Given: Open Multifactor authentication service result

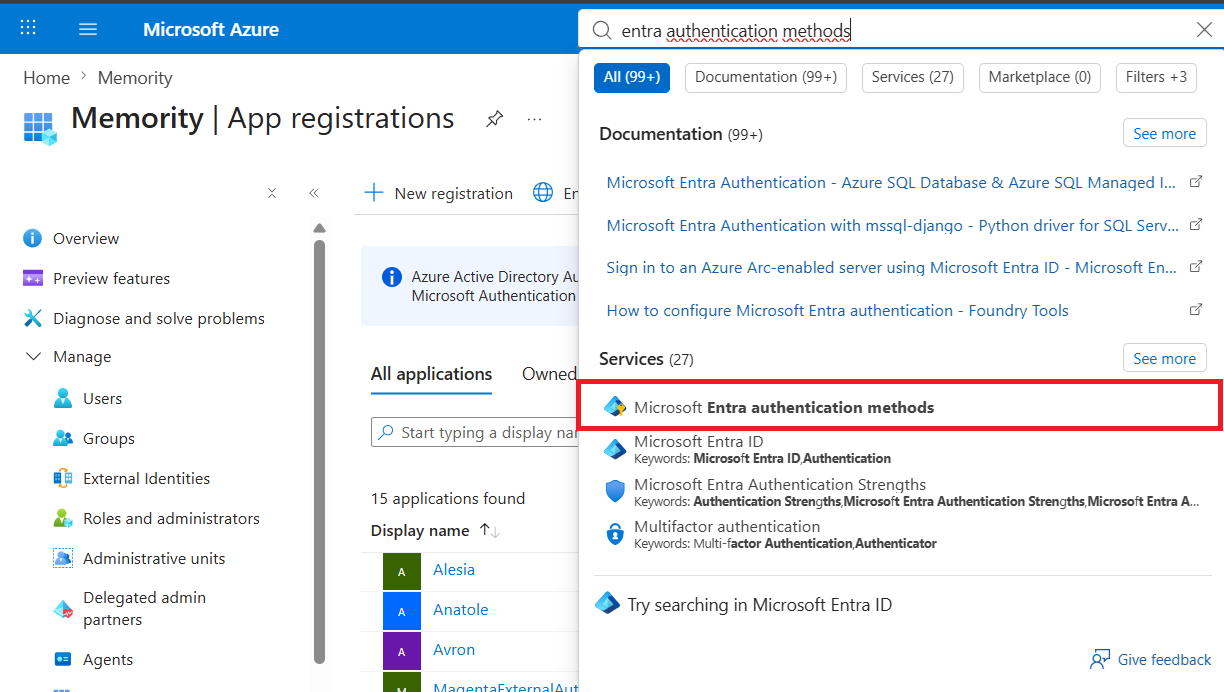Looking at the screenshot, I should point(900,534).
